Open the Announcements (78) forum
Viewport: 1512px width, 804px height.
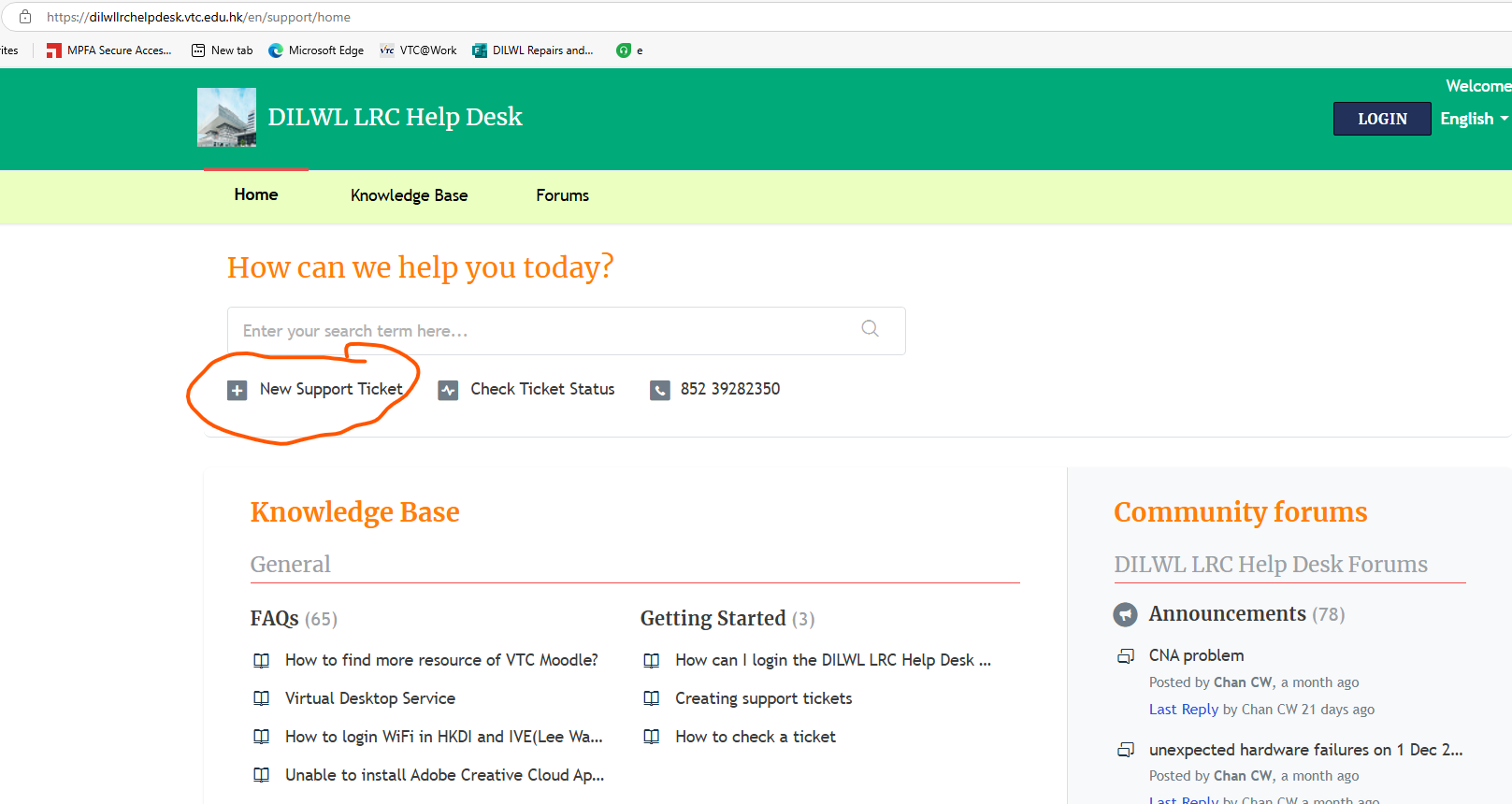[x=1246, y=614]
